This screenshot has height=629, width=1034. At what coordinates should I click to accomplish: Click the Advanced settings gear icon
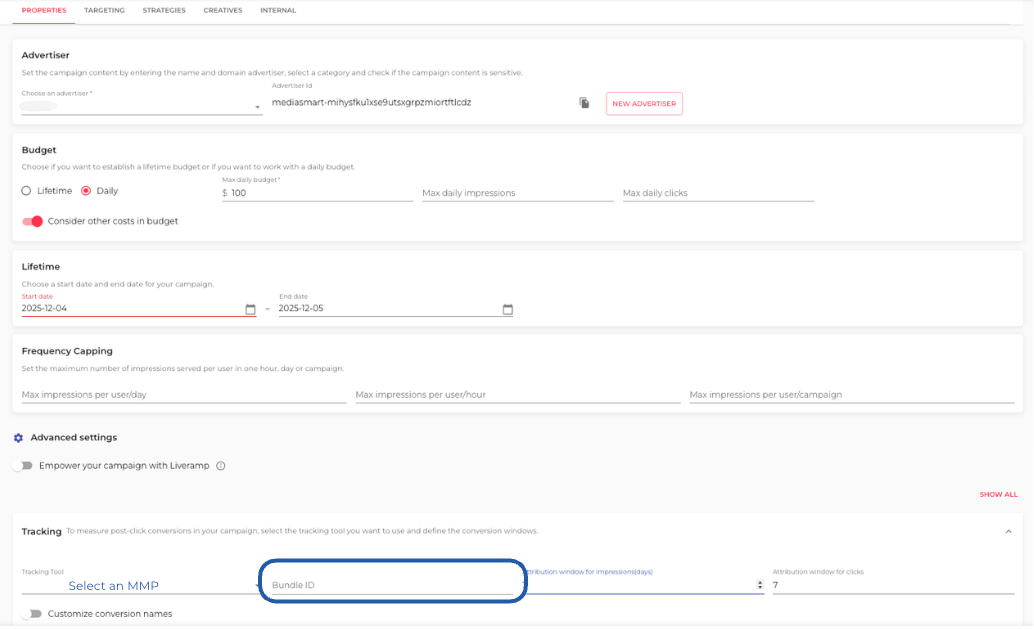[x=18, y=438]
